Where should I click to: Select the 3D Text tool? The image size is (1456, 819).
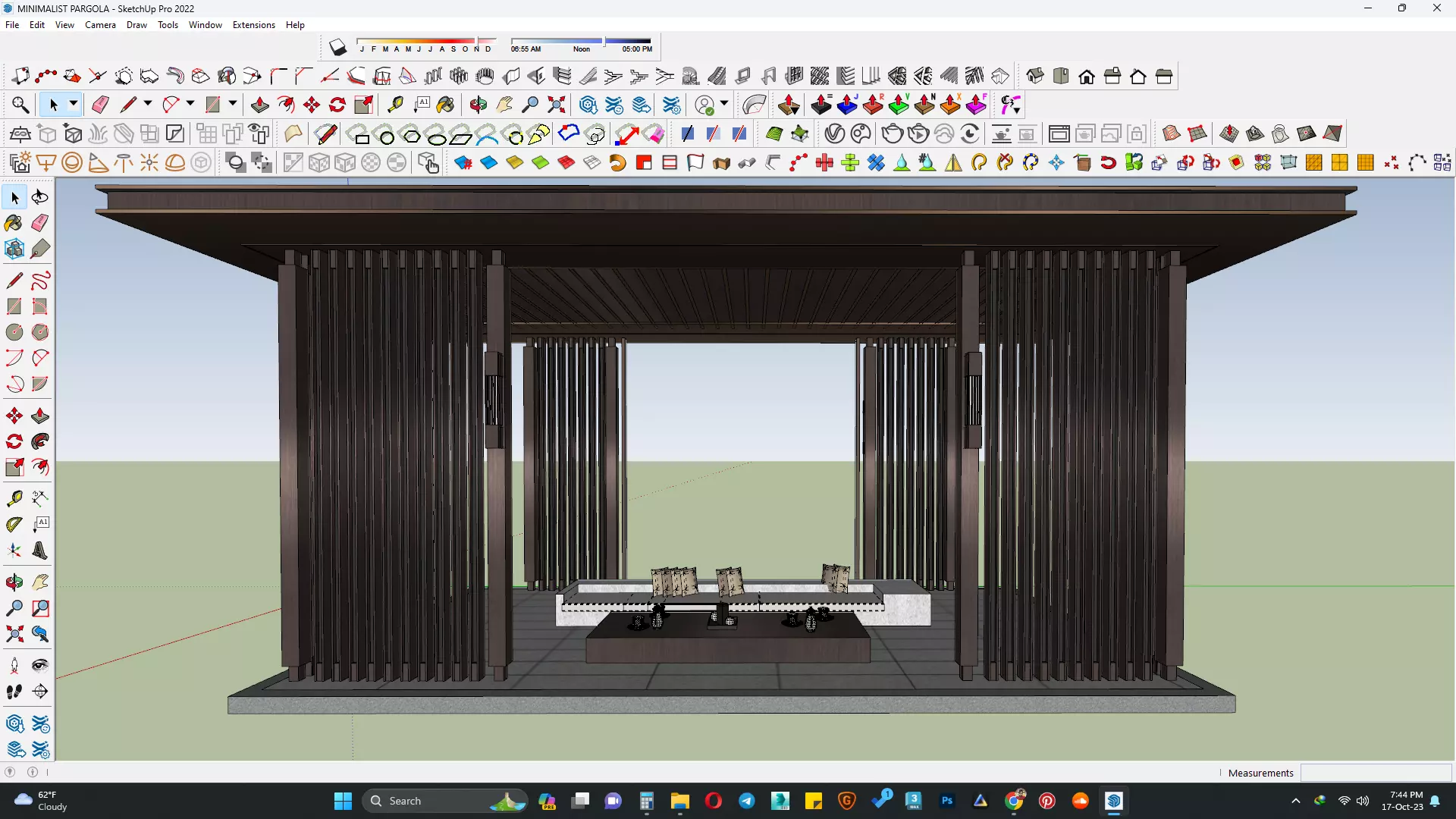(40, 551)
